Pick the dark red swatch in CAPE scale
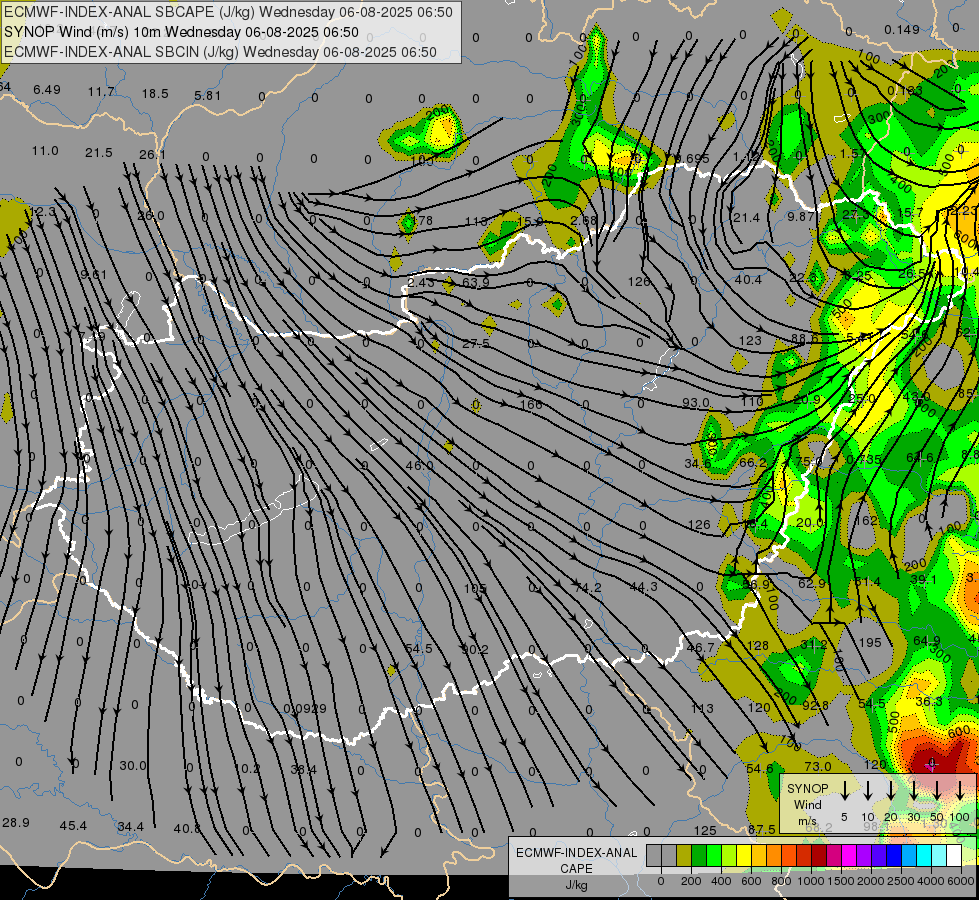979x900 pixels. point(819,856)
